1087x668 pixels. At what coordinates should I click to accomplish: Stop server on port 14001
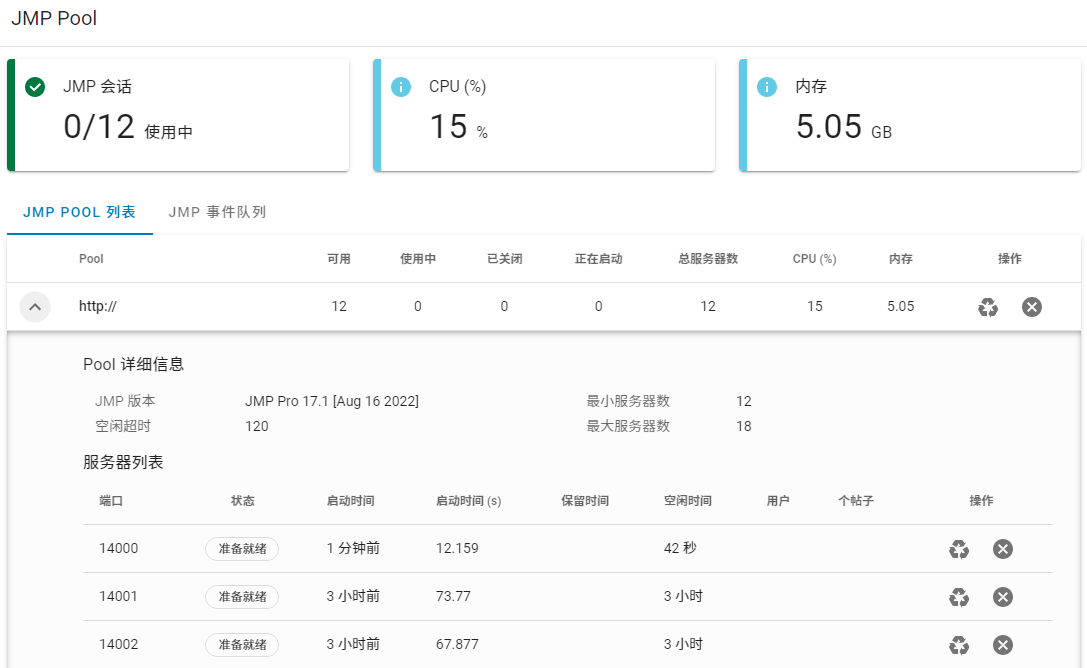[1003, 597]
